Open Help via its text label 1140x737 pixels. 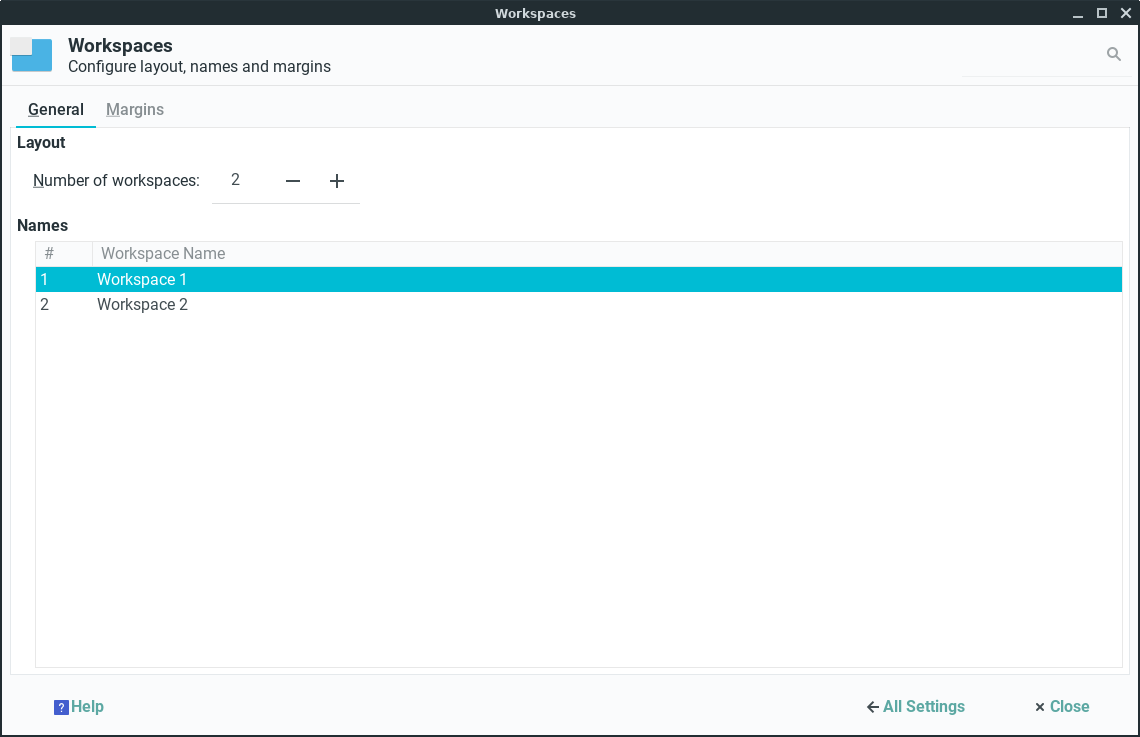point(88,707)
